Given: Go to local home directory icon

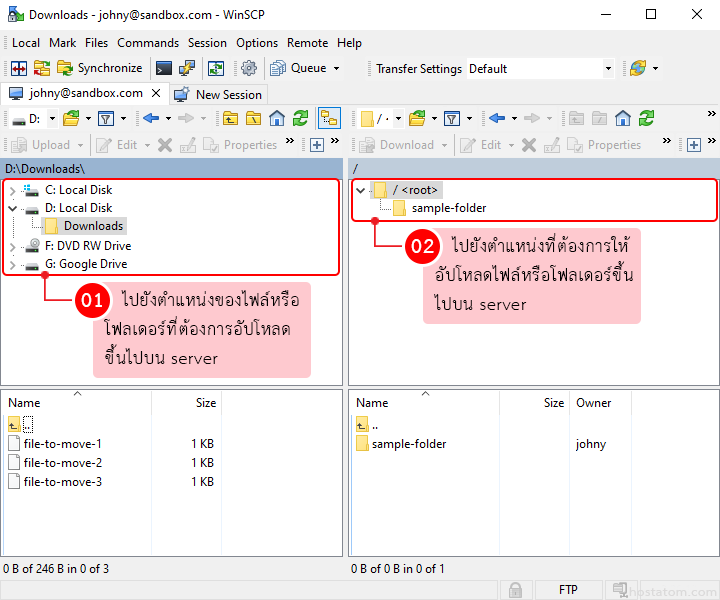Looking at the screenshot, I should (x=277, y=118).
